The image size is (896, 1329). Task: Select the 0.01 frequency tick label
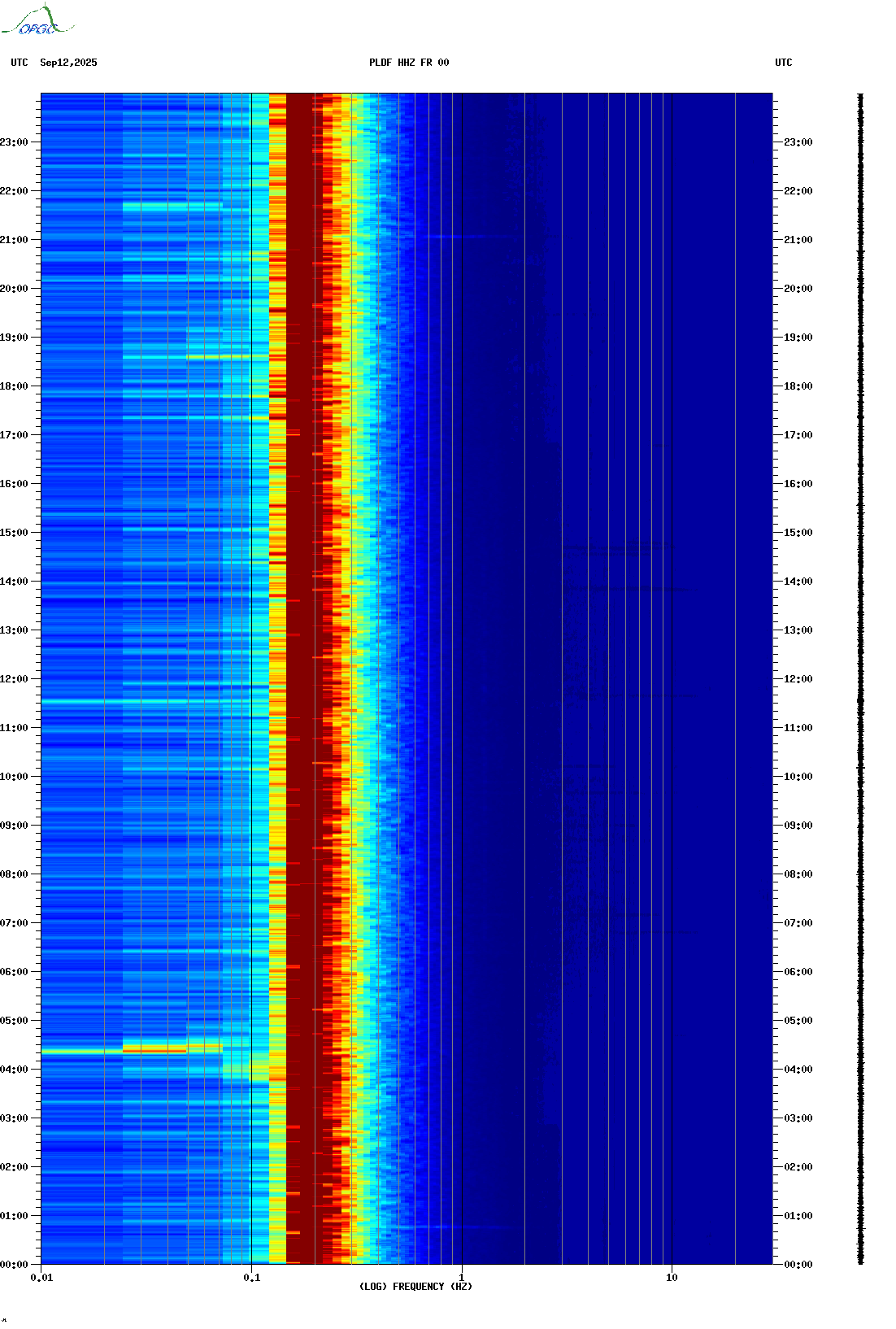41,1278
